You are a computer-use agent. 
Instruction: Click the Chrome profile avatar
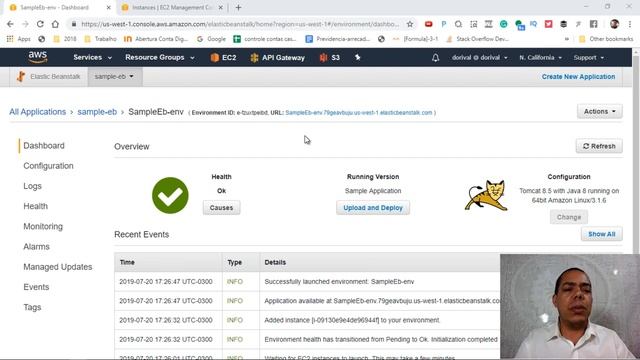[614, 24]
